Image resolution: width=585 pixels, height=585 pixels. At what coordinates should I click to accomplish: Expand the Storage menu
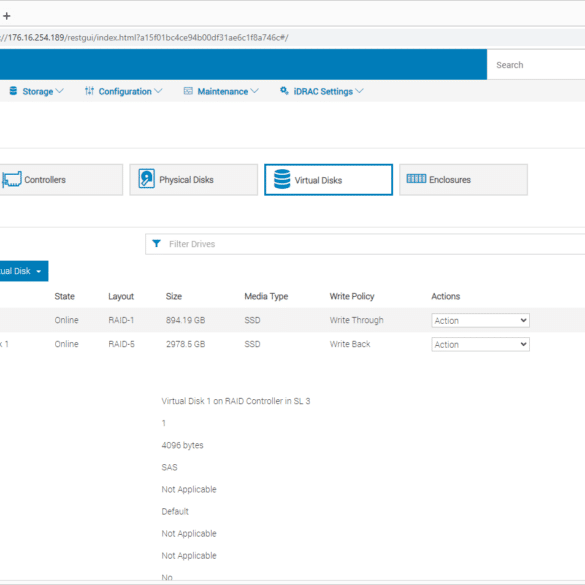coord(36,91)
